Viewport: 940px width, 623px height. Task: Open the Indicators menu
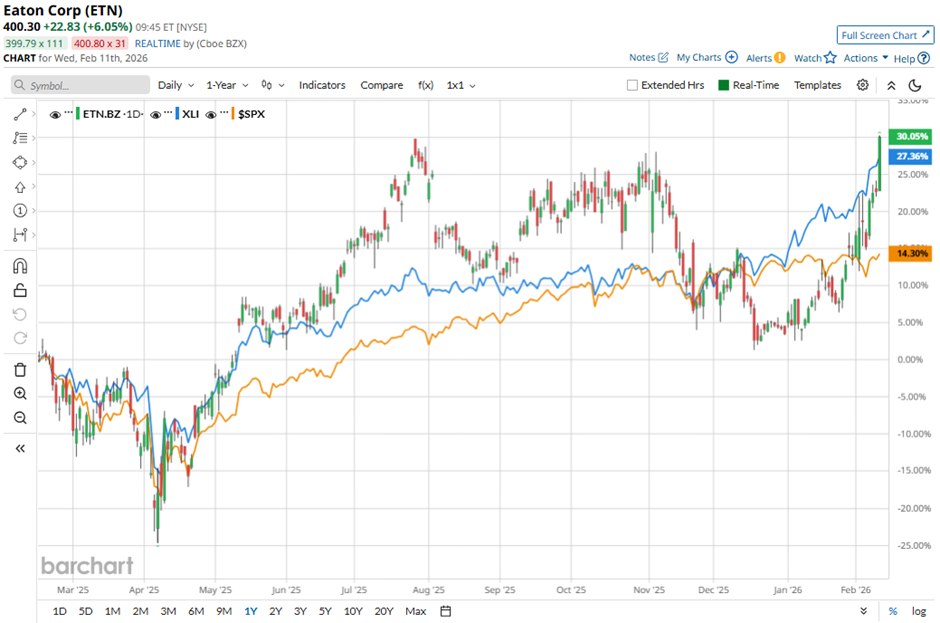[322, 85]
